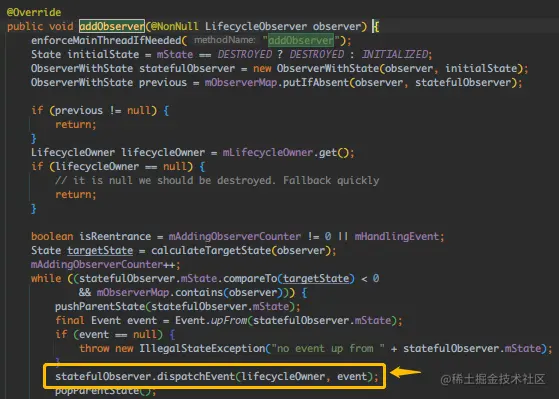Click the dispatchEvent method call
559x399 pixels.
click(x=196, y=377)
